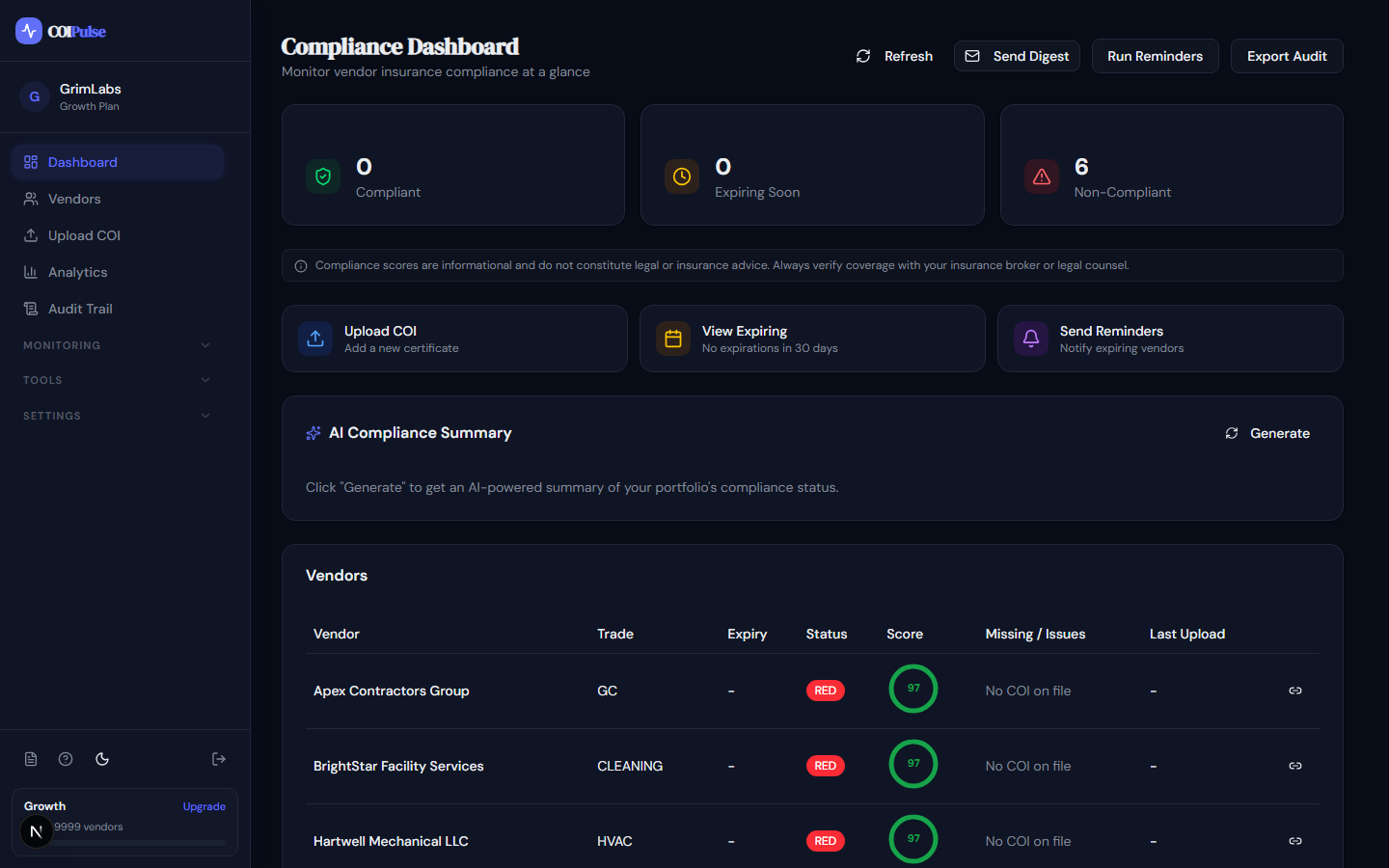Image resolution: width=1389 pixels, height=868 pixels.
Task: Click the Last Upload column header
Action: pyautogui.click(x=1187, y=634)
